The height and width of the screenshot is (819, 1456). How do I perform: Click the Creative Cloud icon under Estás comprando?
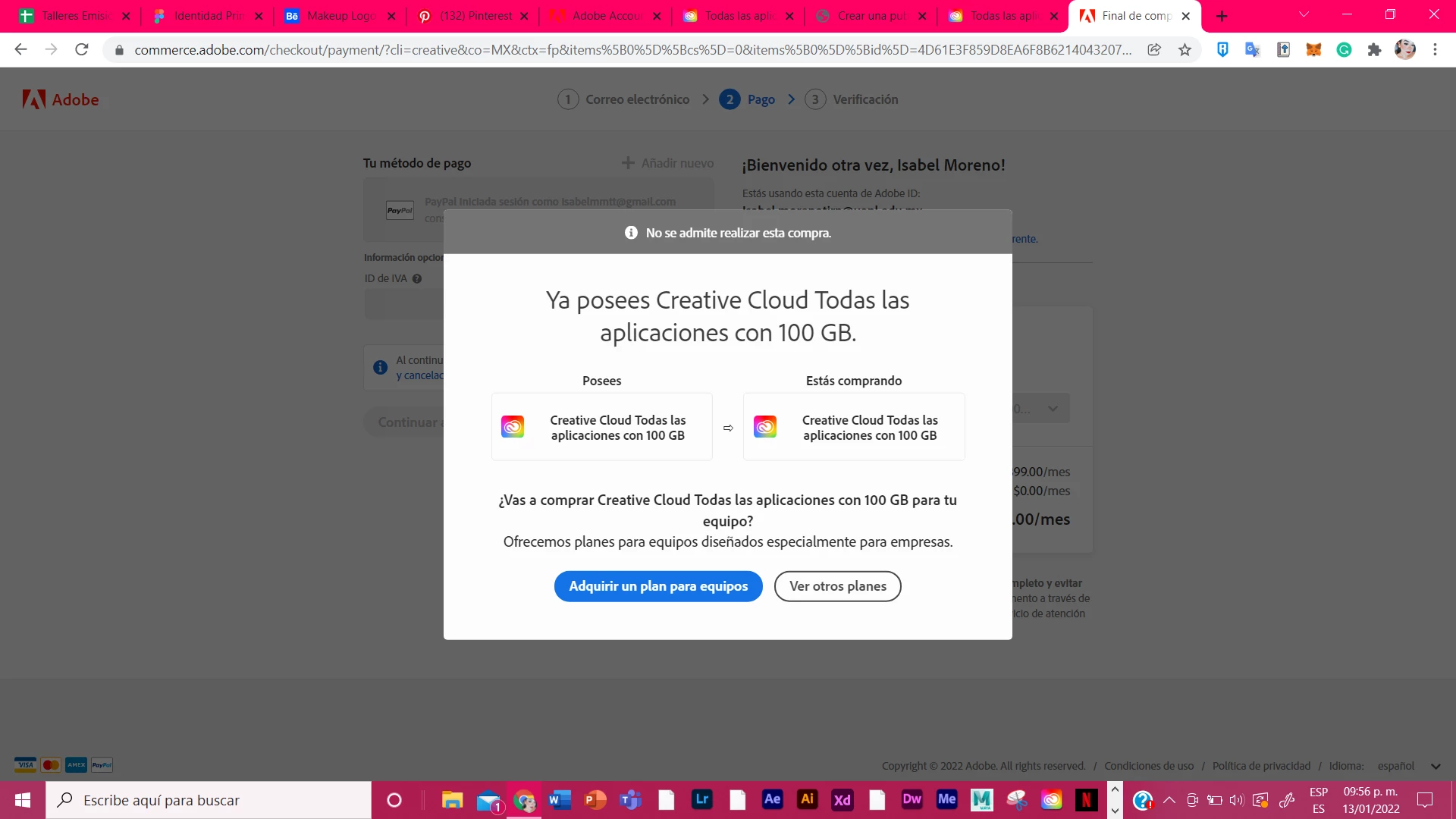pyautogui.click(x=765, y=427)
